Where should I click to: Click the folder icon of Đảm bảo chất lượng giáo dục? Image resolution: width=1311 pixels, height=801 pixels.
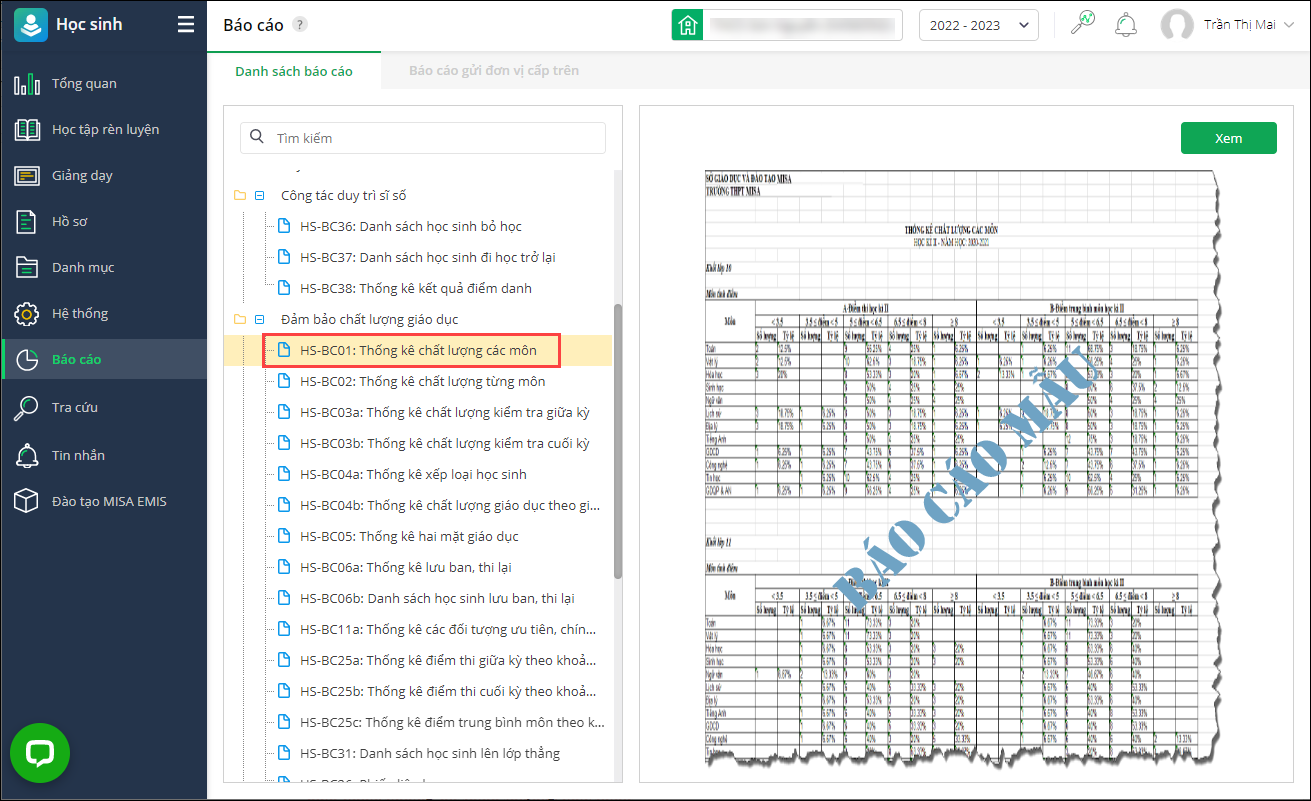(240, 319)
